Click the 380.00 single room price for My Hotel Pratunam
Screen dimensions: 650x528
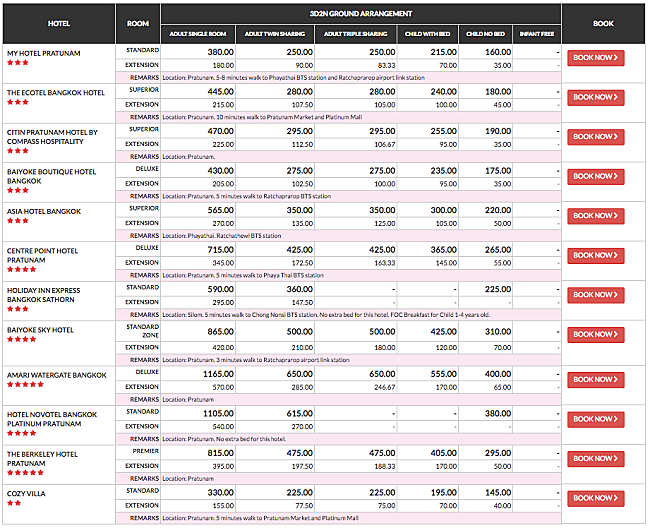click(221, 52)
